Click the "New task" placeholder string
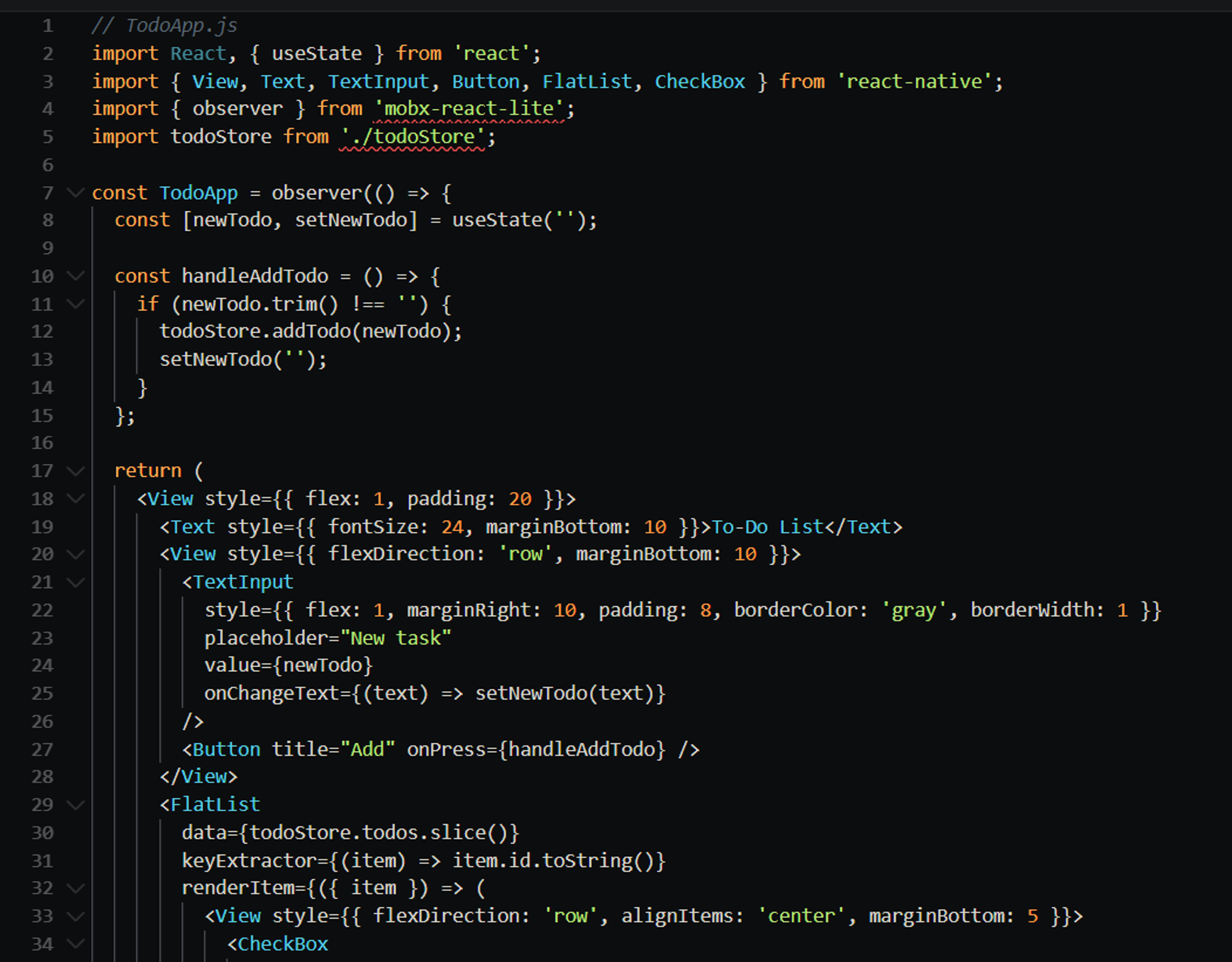1232x962 pixels. (396, 638)
